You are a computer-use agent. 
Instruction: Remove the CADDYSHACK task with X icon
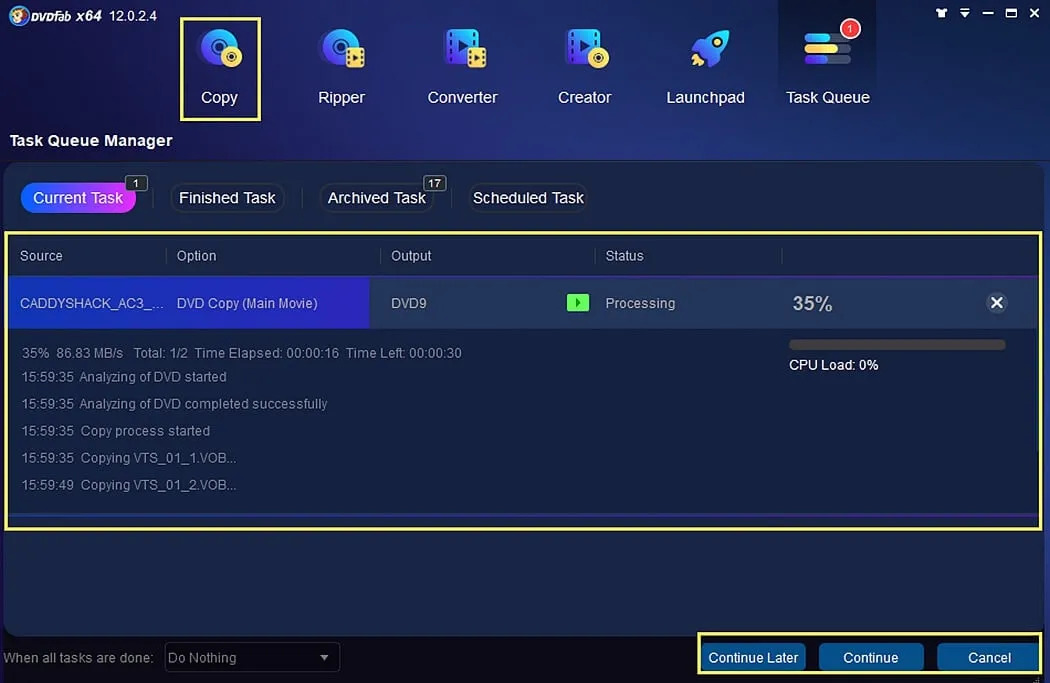pos(996,303)
